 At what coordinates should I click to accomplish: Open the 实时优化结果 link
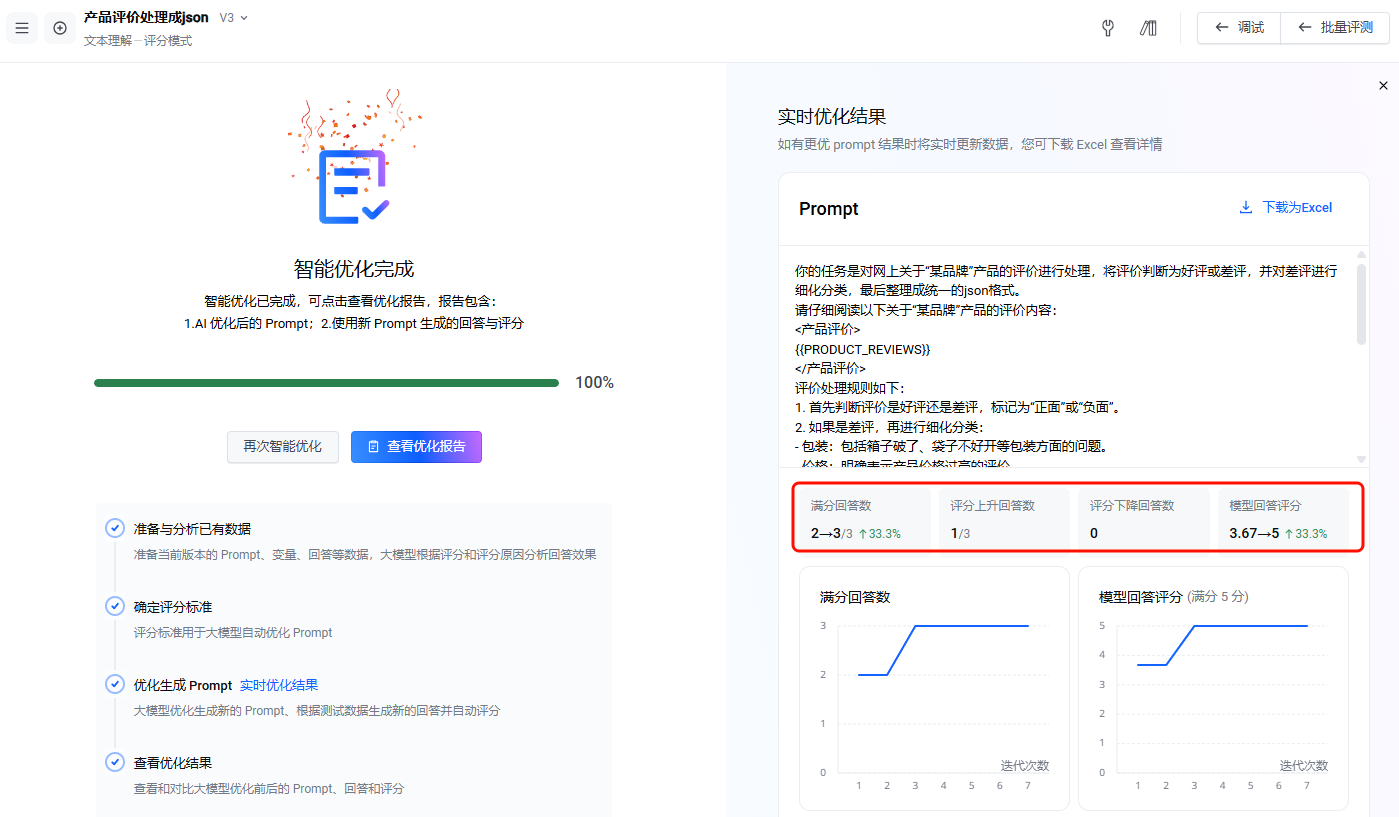tap(279, 685)
